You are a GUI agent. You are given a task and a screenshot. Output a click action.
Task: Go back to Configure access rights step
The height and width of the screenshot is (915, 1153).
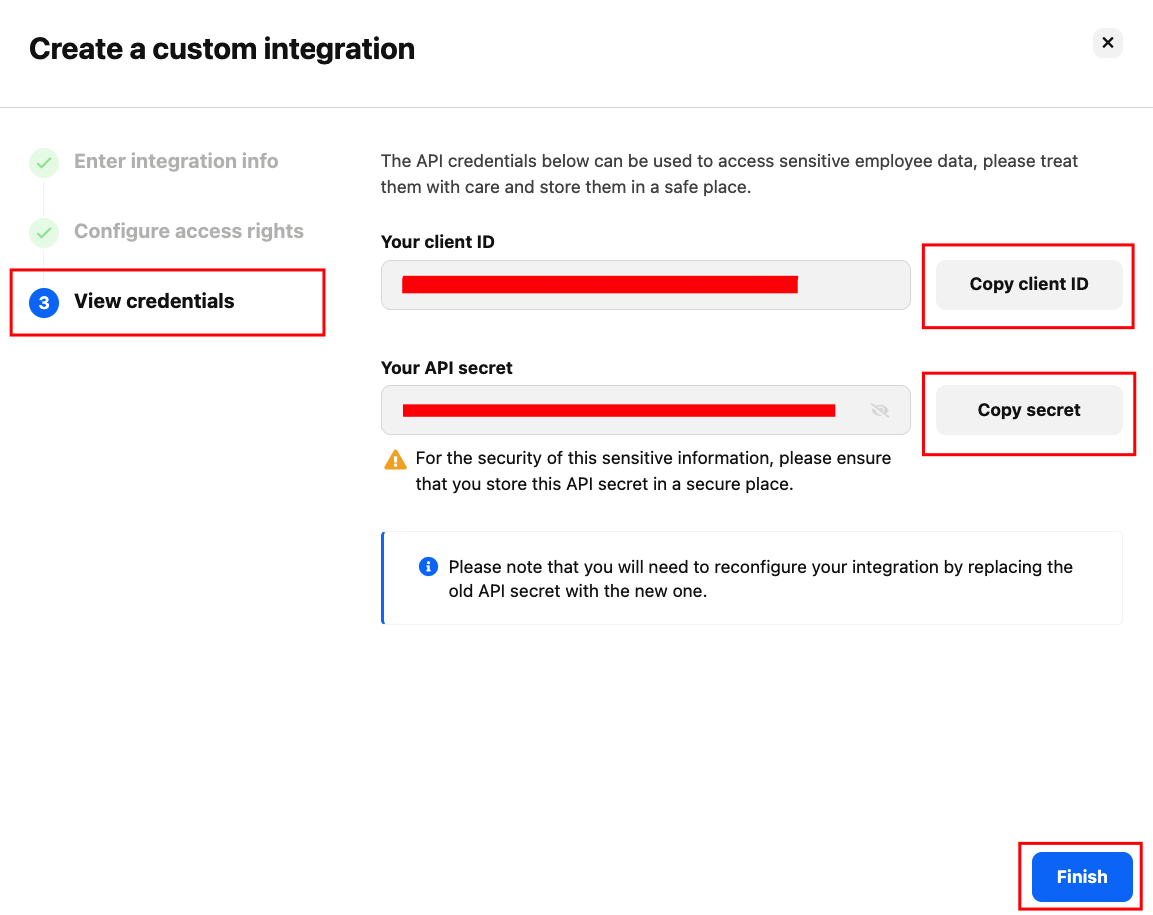click(x=189, y=231)
